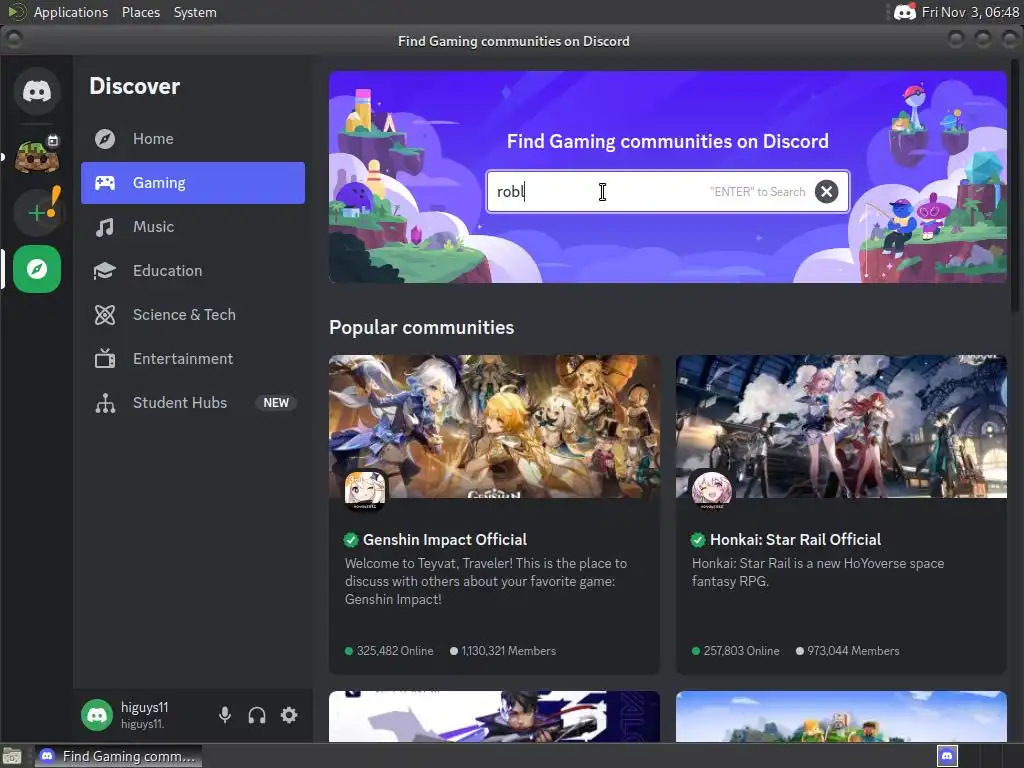Open Genshin Impact Official community title

point(445,539)
